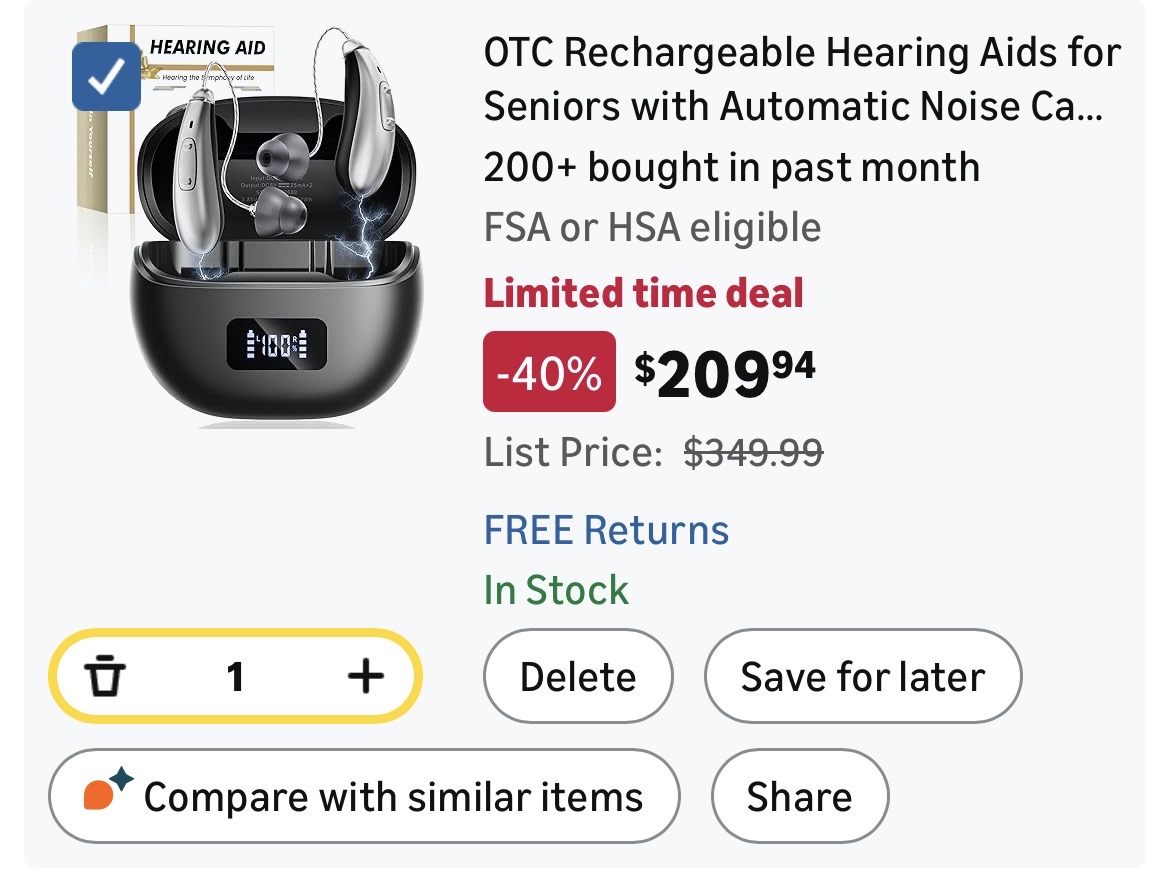Viewport: 1170px width, 874px height.
Task: Uncheck the hearing aids item checkbox
Action: pyautogui.click(x=106, y=76)
